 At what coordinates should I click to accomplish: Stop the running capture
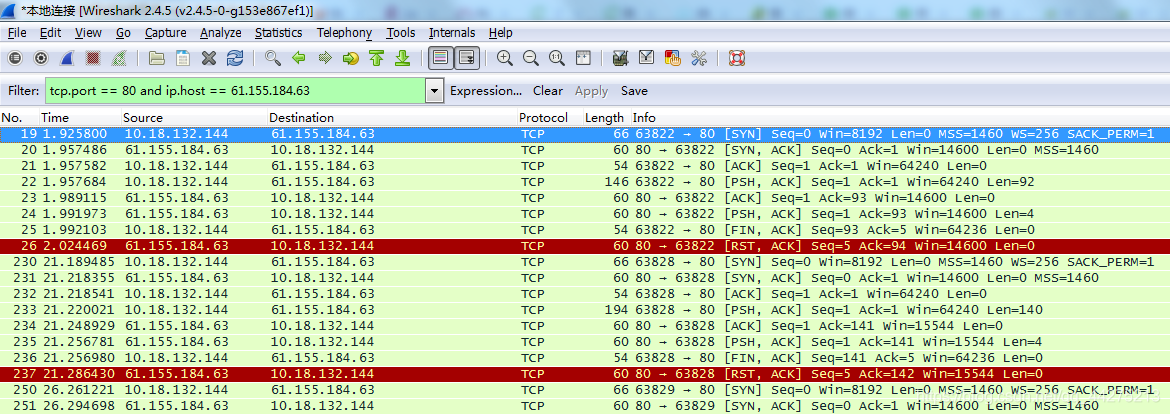tap(93, 57)
